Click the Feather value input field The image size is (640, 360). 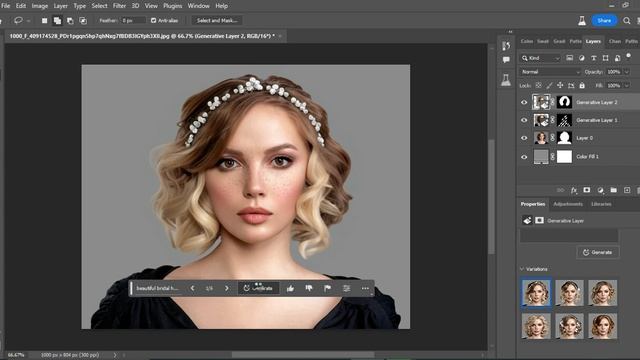133,20
